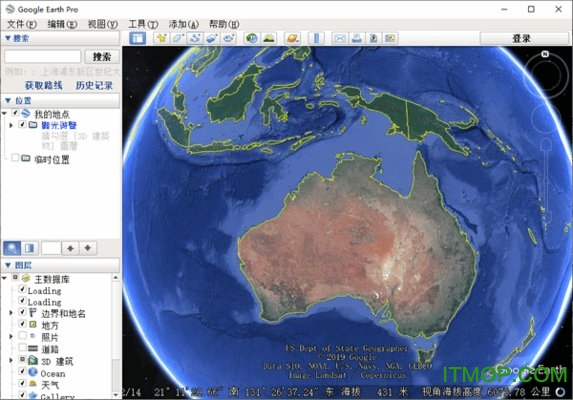Click the print toolbar icon

[357, 38]
